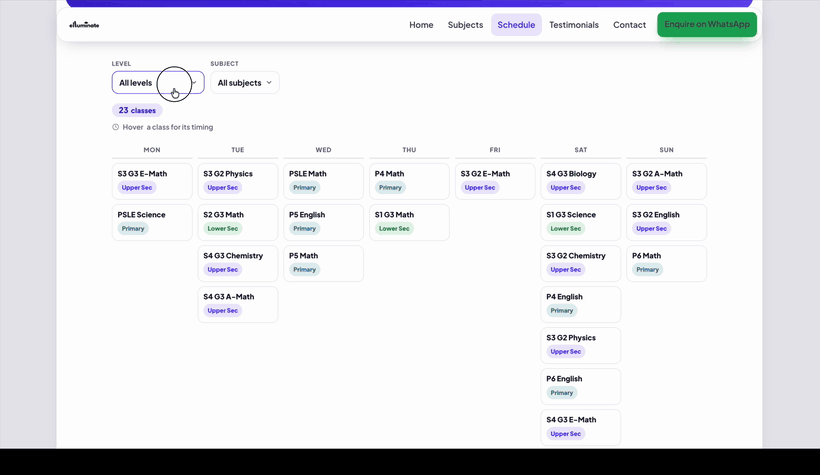Viewport: 820px width, 475px height.
Task: Go to Subjects section
Action: click(x=465, y=25)
